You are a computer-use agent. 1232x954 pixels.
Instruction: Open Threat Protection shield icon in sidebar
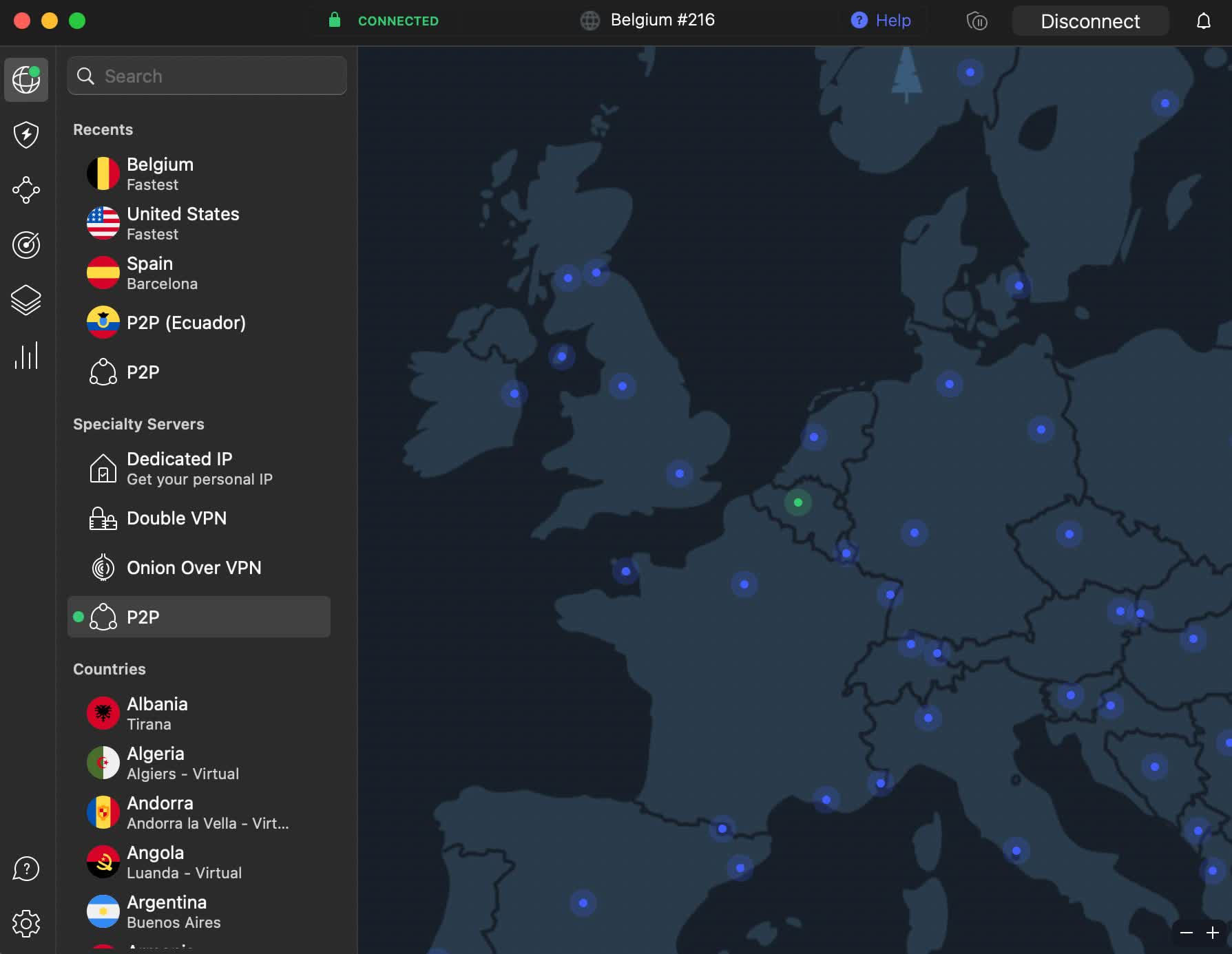[26, 135]
